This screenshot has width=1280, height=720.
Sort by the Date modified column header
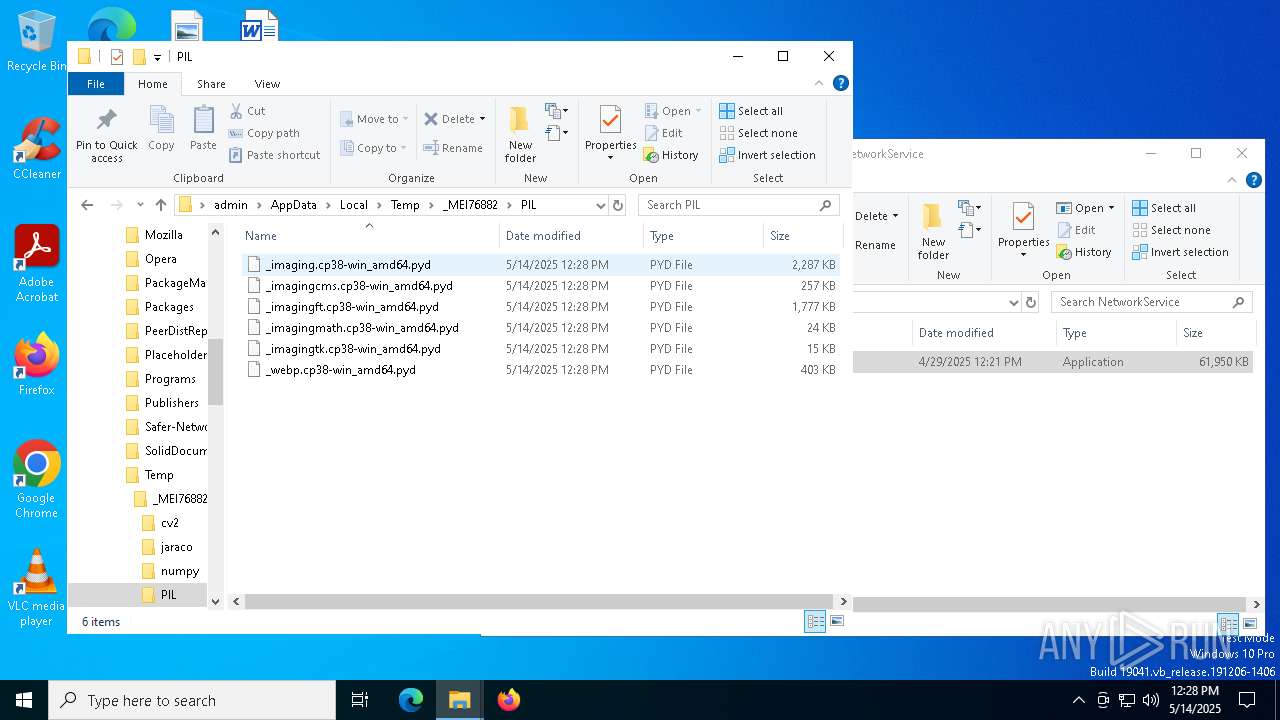click(571, 236)
